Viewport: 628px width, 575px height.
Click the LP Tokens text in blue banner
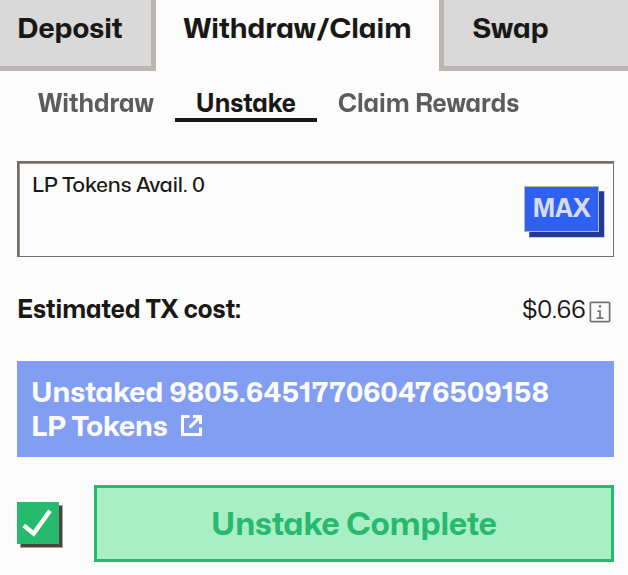tap(100, 427)
